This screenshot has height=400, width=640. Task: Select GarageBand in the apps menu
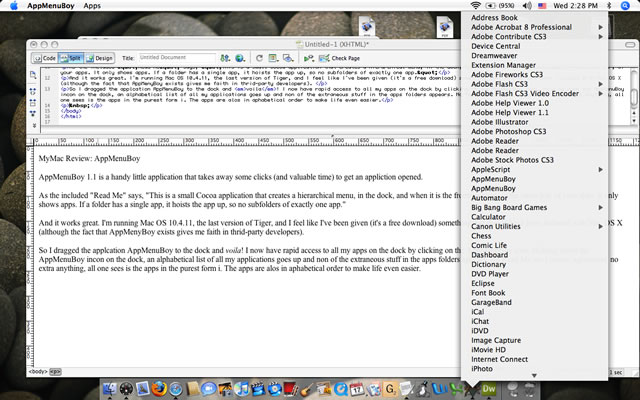(x=534, y=302)
